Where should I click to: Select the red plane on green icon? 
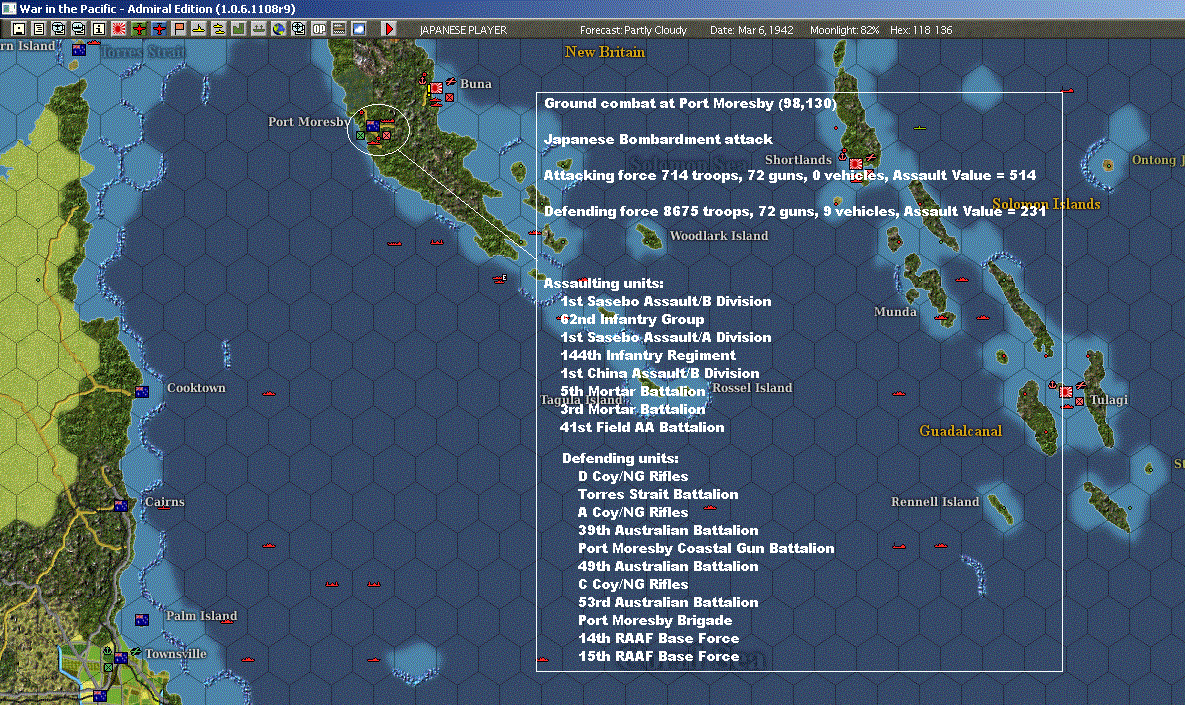pyautogui.click(x=139, y=29)
